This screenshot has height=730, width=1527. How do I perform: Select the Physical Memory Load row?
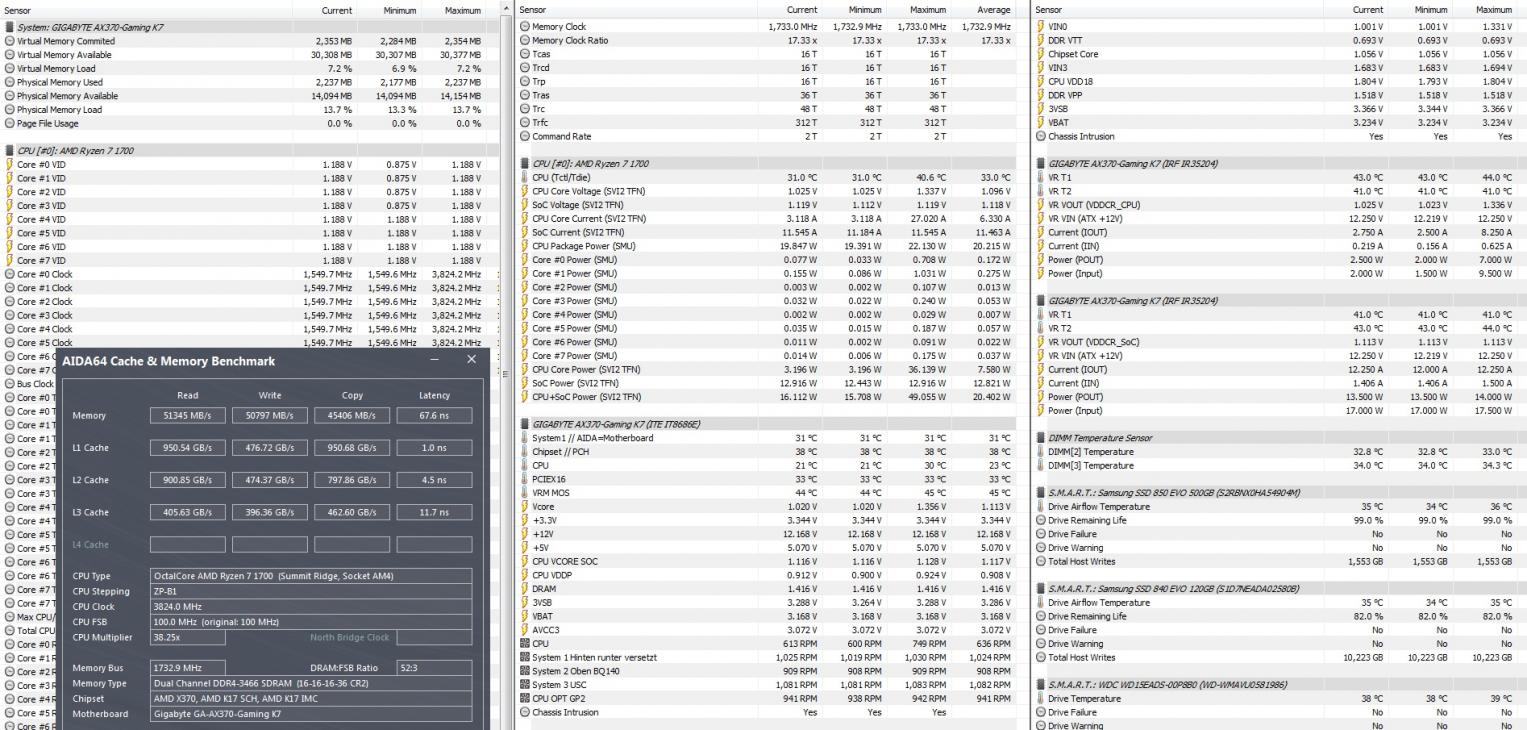[x=248, y=109]
